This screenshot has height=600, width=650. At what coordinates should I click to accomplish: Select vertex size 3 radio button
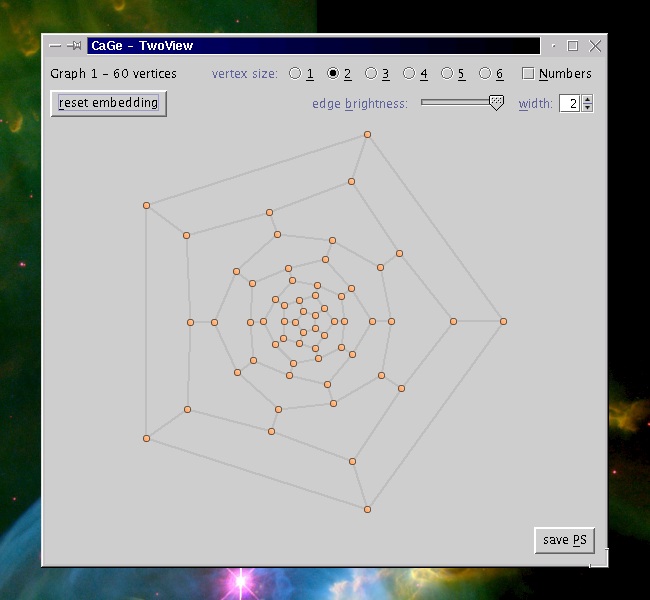[371, 73]
